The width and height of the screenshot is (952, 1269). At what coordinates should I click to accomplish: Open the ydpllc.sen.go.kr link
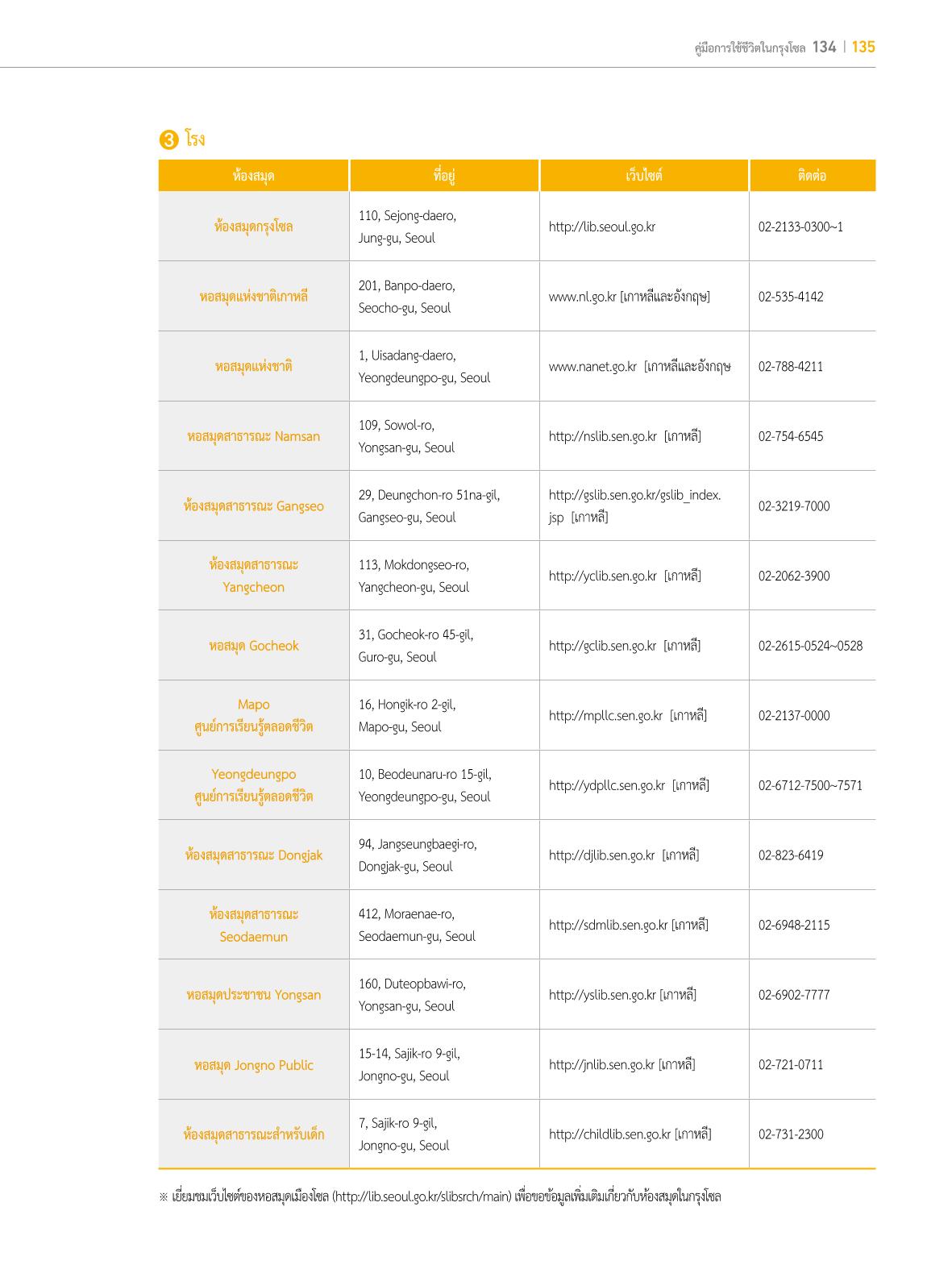coord(606,785)
